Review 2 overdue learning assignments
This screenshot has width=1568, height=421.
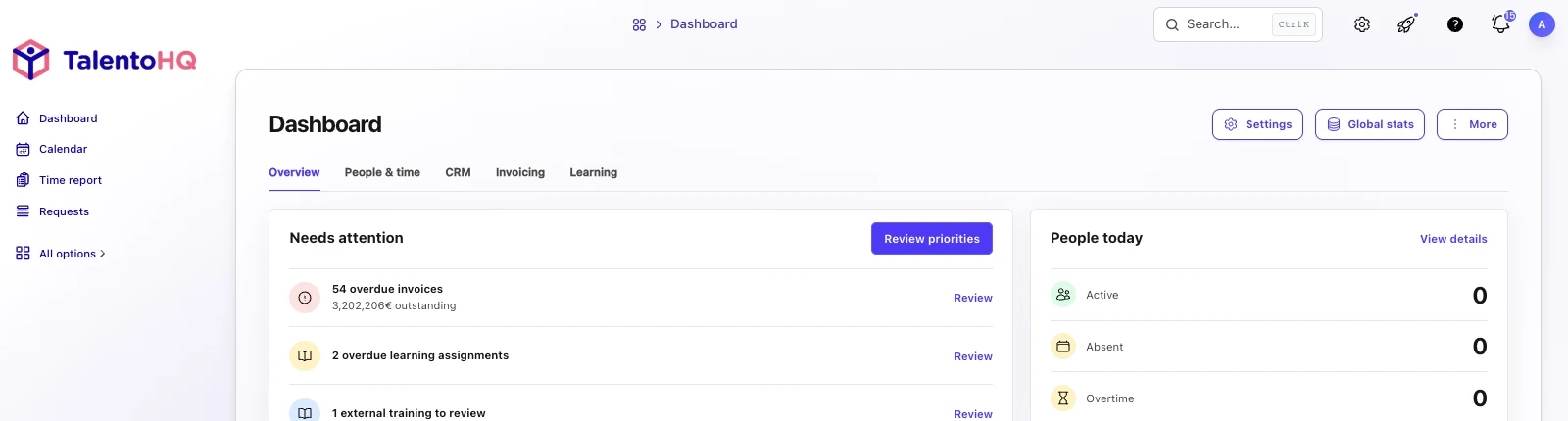point(973,356)
